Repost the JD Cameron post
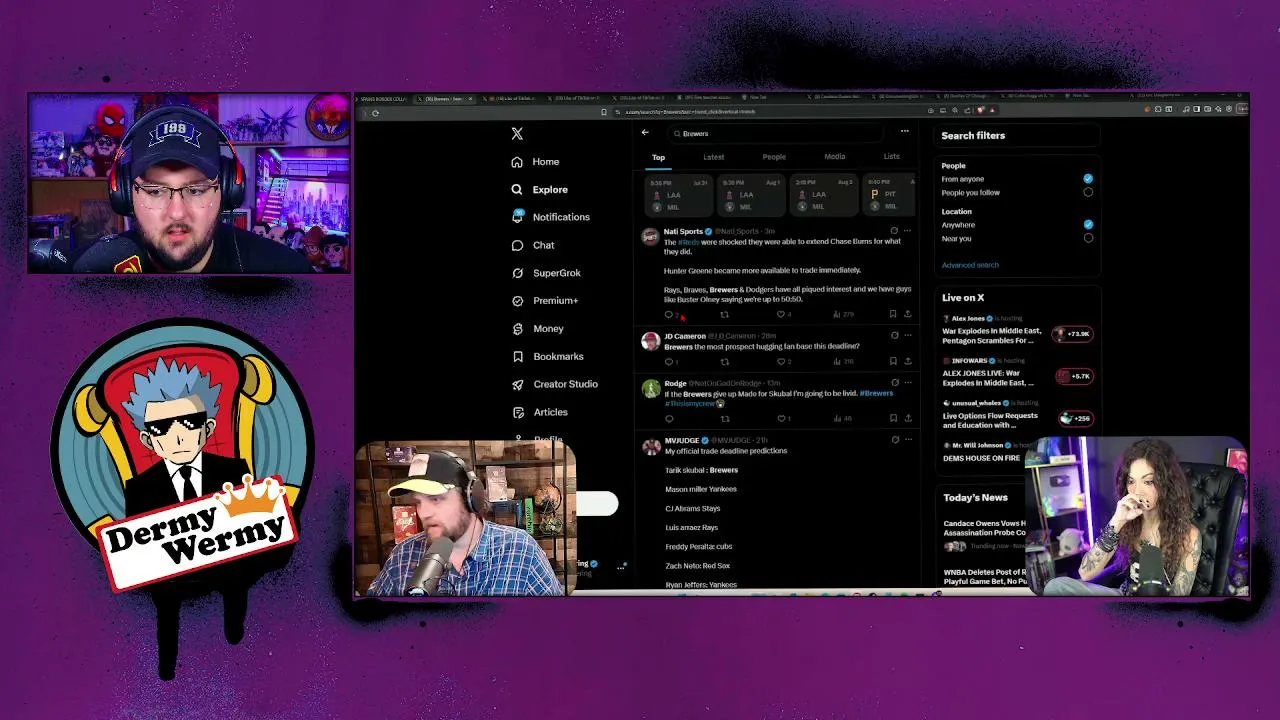 (725, 362)
